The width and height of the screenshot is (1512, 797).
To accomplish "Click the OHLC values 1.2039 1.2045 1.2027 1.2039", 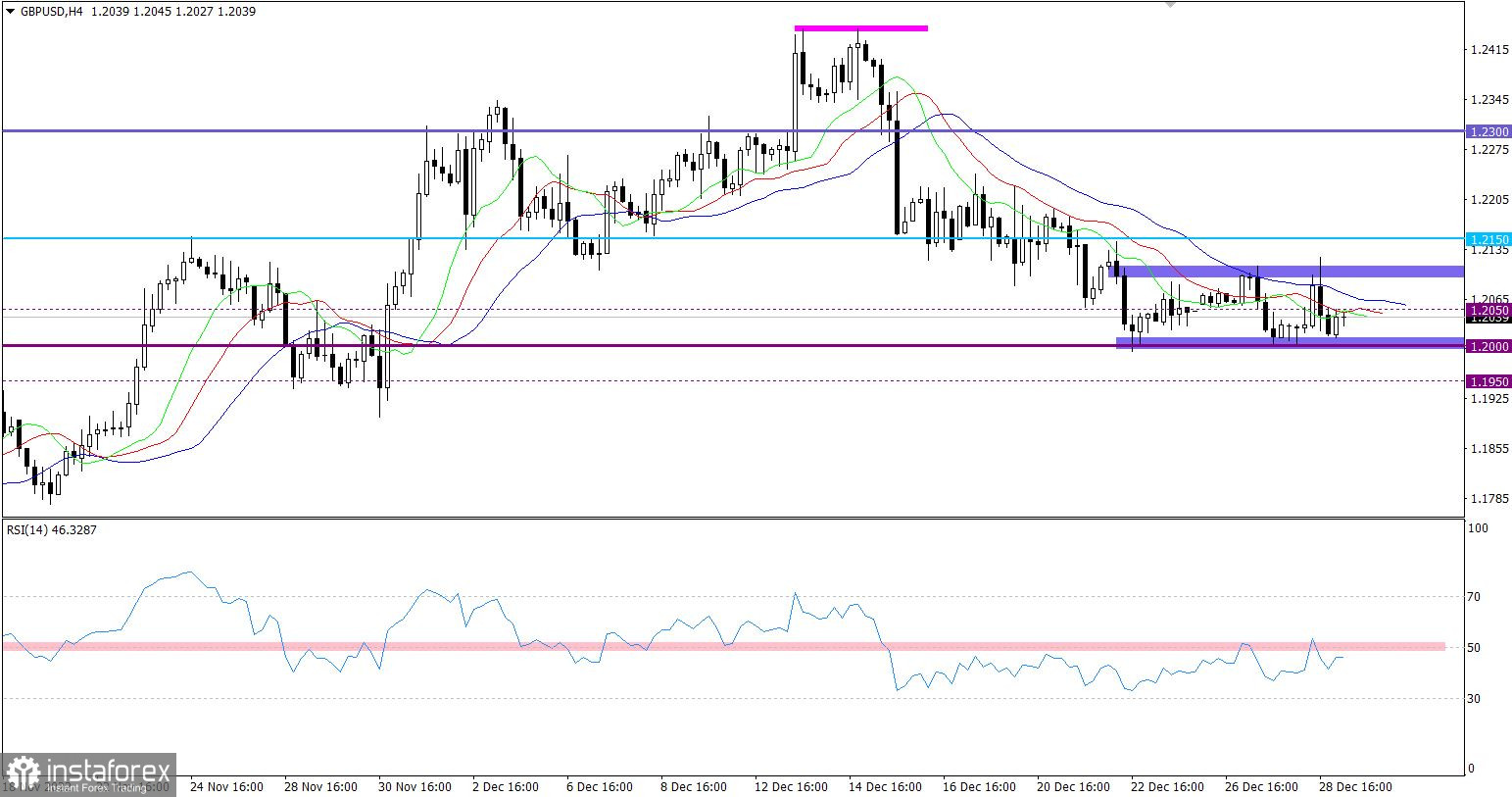I will [x=172, y=12].
